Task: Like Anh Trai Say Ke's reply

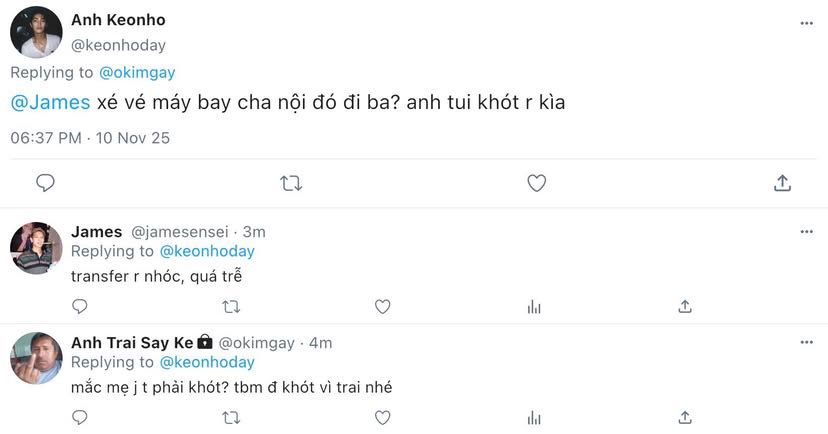Action: tap(382, 418)
